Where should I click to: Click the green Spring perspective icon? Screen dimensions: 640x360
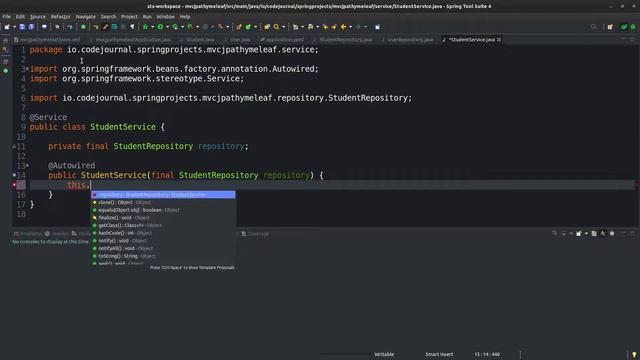click(x=624, y=27)
